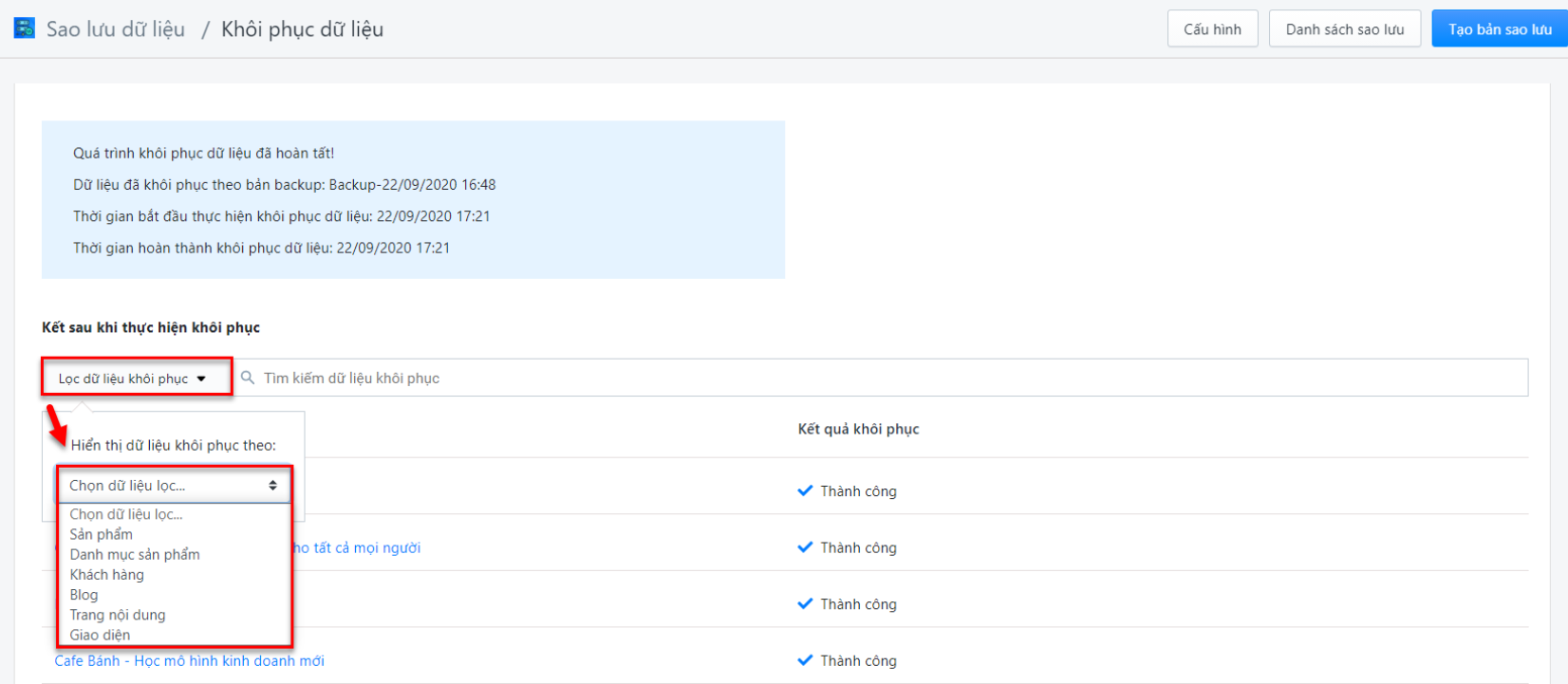Pick Khách hàng in the filter list

coord(107,575)
